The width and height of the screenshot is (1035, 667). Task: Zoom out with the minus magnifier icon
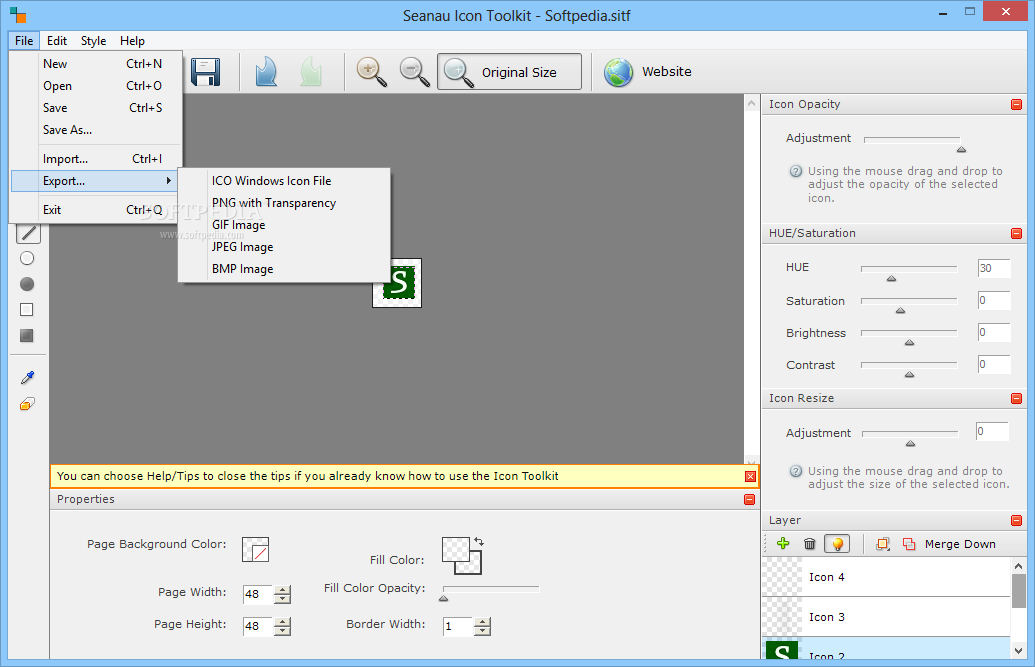415,71
